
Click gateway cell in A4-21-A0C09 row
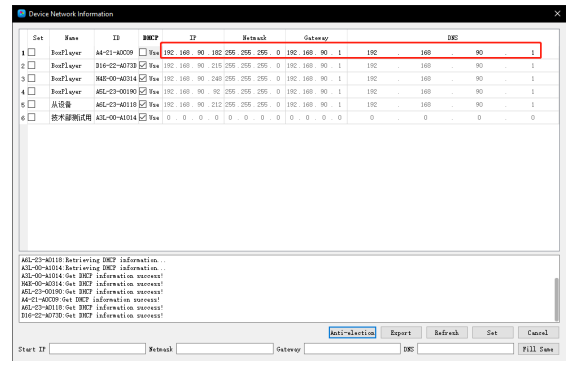(316, 52)
